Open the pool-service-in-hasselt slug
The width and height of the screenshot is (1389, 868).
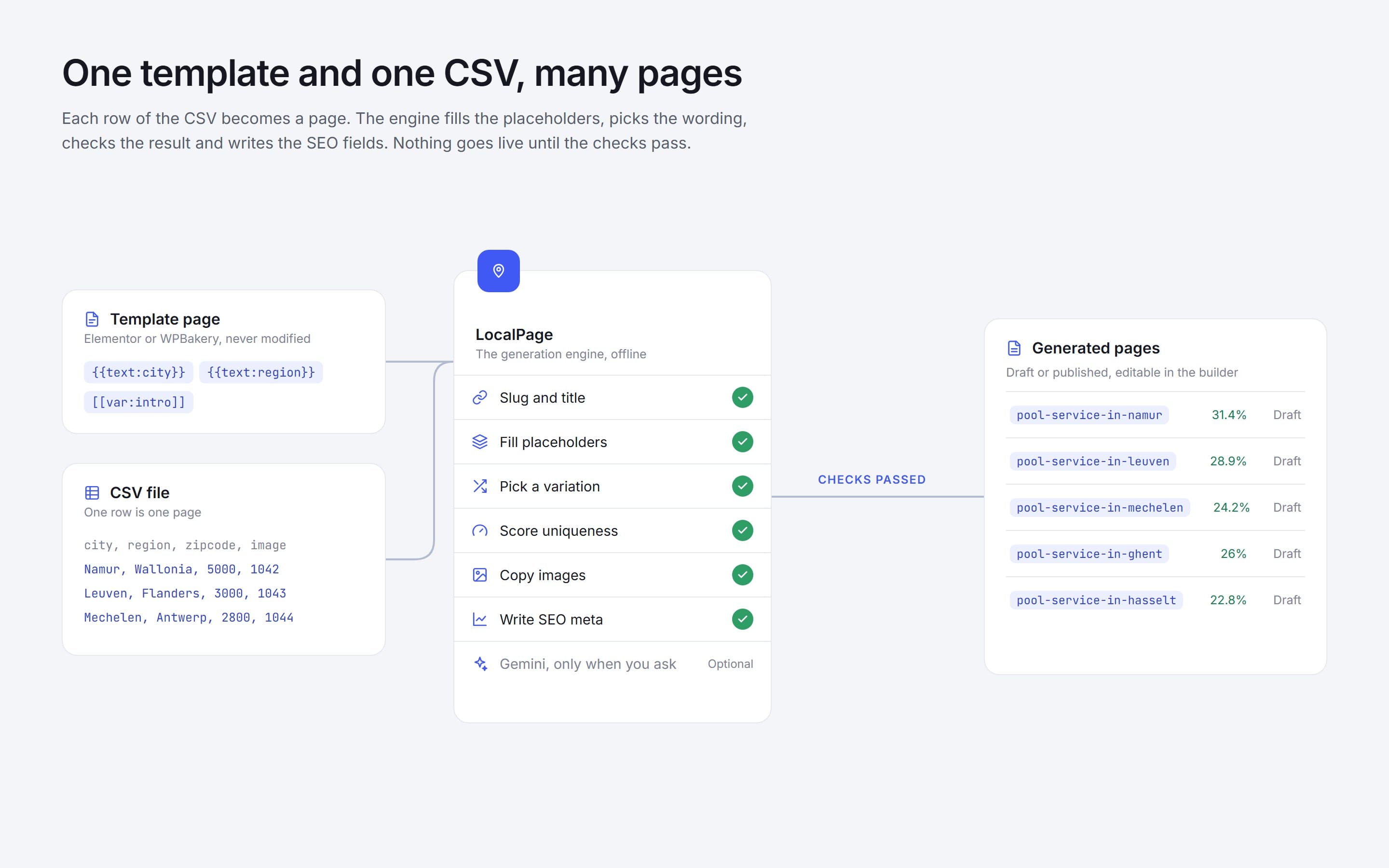click(x=1096, y=600)
